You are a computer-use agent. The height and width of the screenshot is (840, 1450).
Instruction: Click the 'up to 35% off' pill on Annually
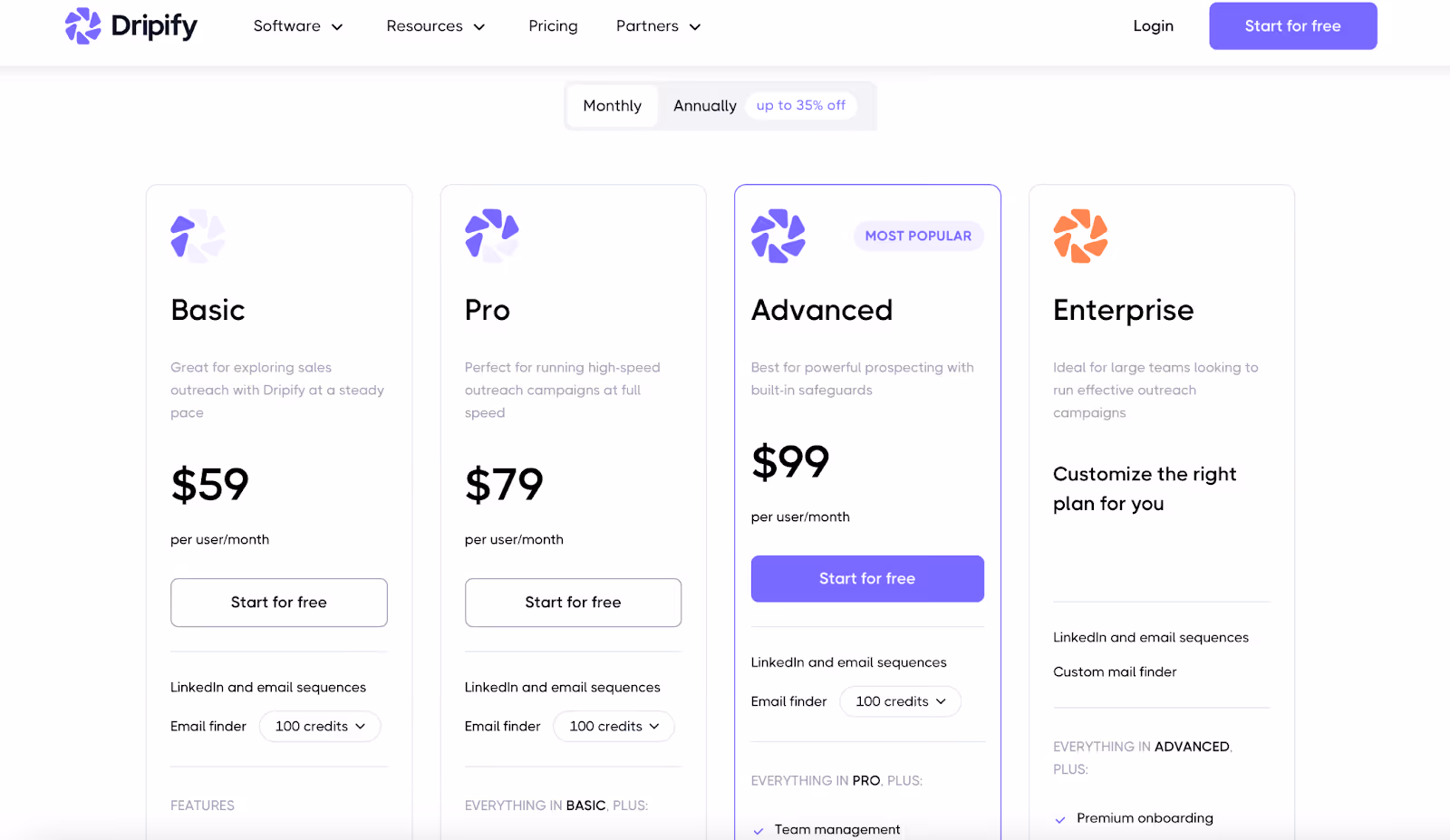pos(800,105)
